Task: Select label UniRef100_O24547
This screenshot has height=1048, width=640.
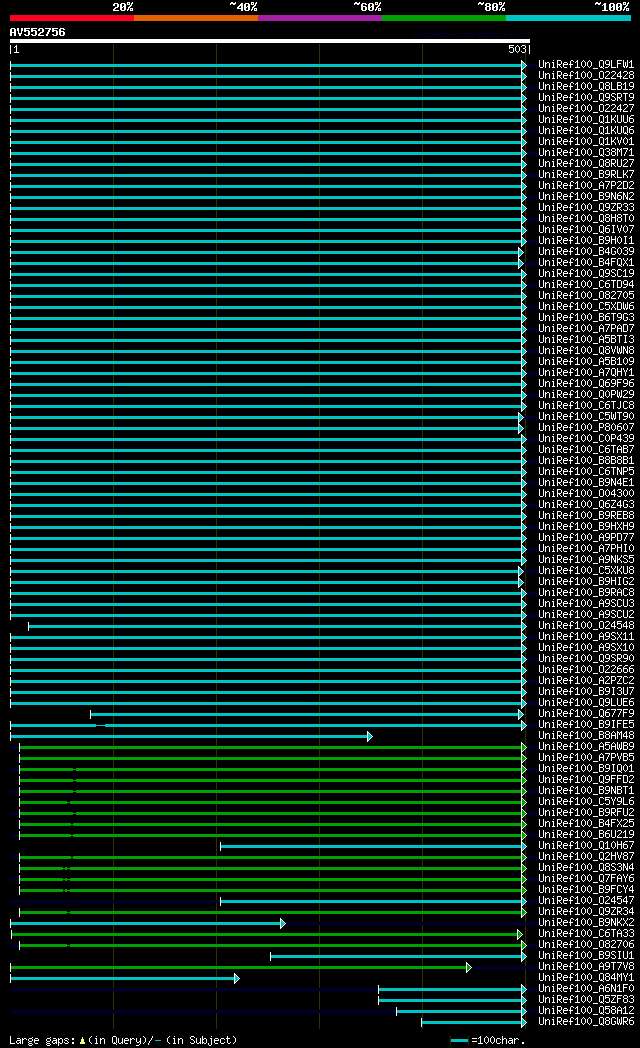Action: (x=586, y=900)
